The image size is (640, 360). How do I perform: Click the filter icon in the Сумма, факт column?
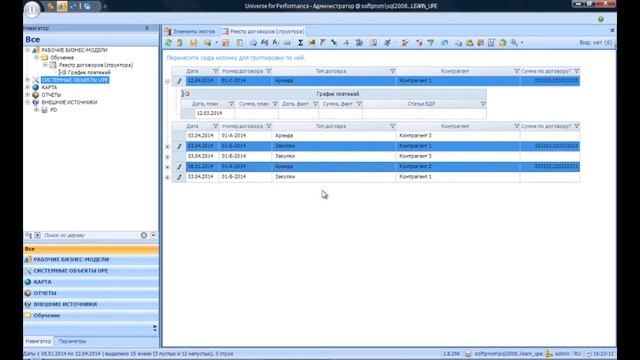tap(359, 104)
